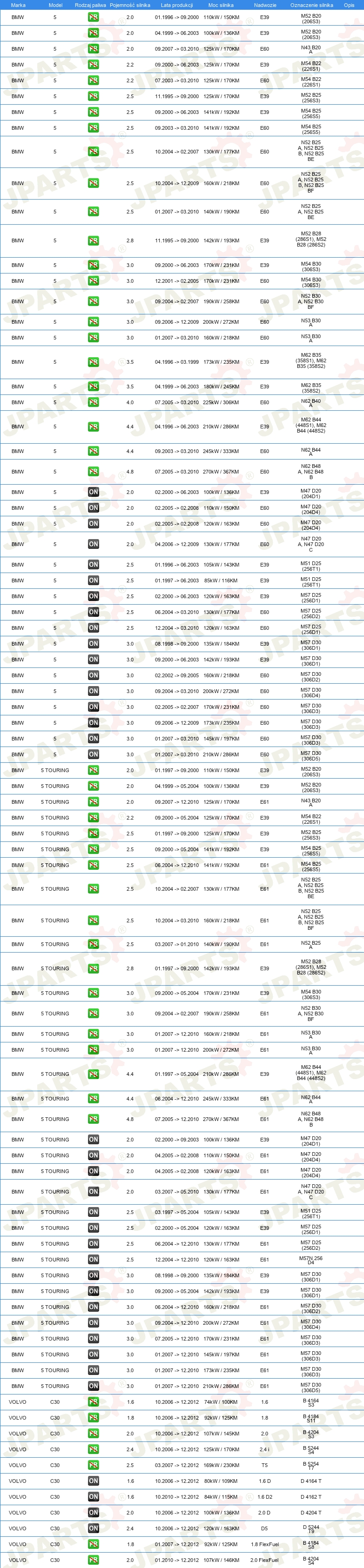Click petrol icon in Volvo 2.0 FlexFuel row

[x=93, y=1560]
